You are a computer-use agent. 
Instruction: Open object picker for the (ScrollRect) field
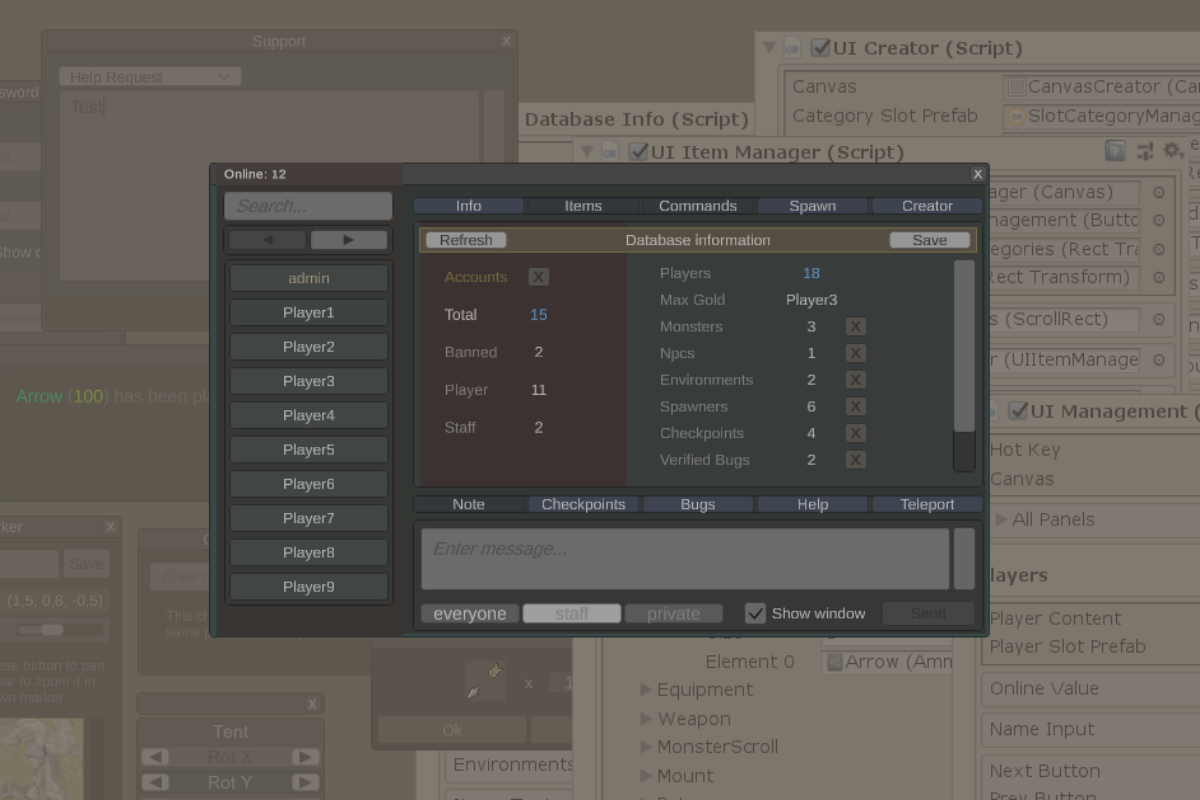coord(1159,320)
